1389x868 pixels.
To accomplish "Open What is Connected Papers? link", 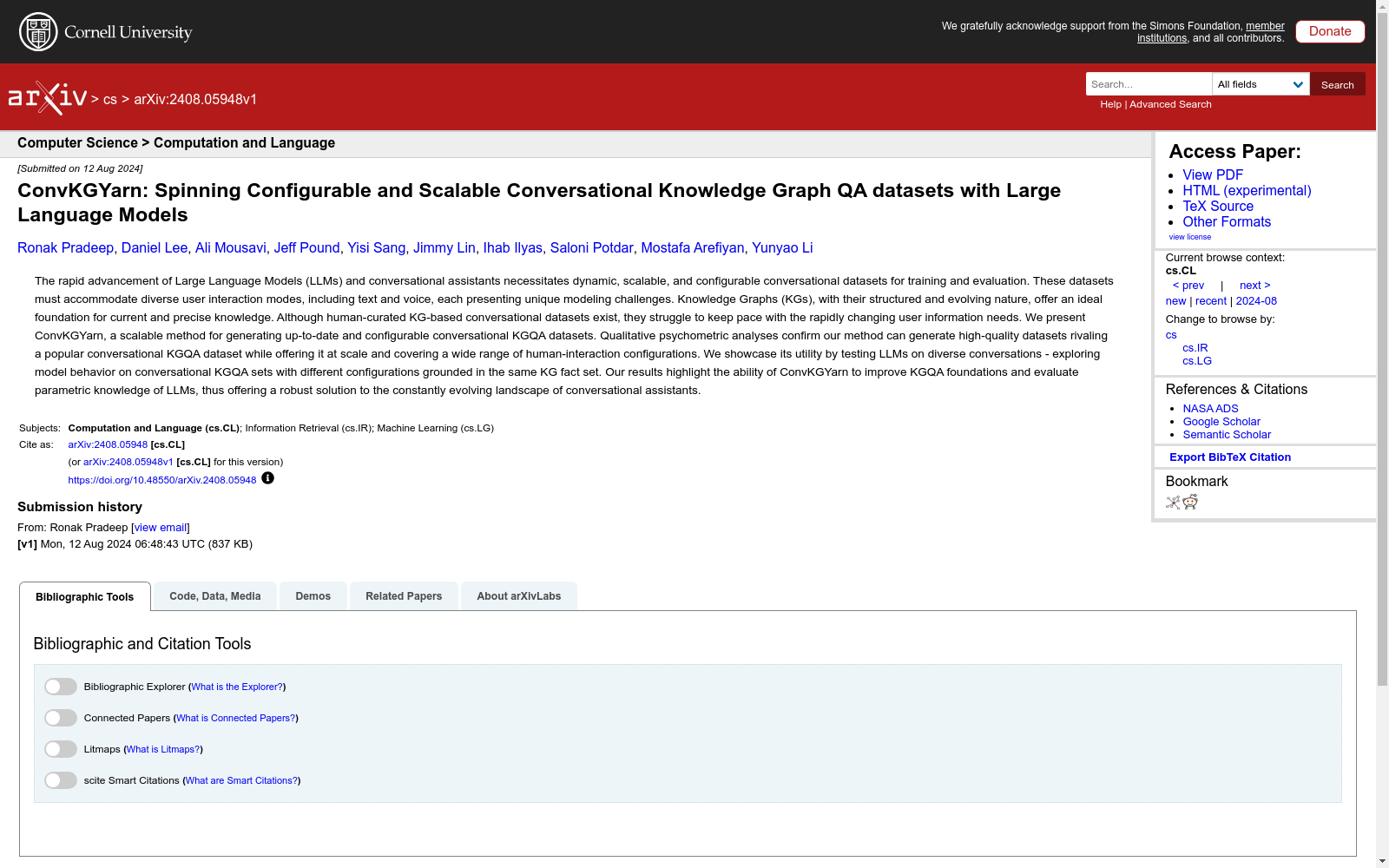I will tap(236, 718).
